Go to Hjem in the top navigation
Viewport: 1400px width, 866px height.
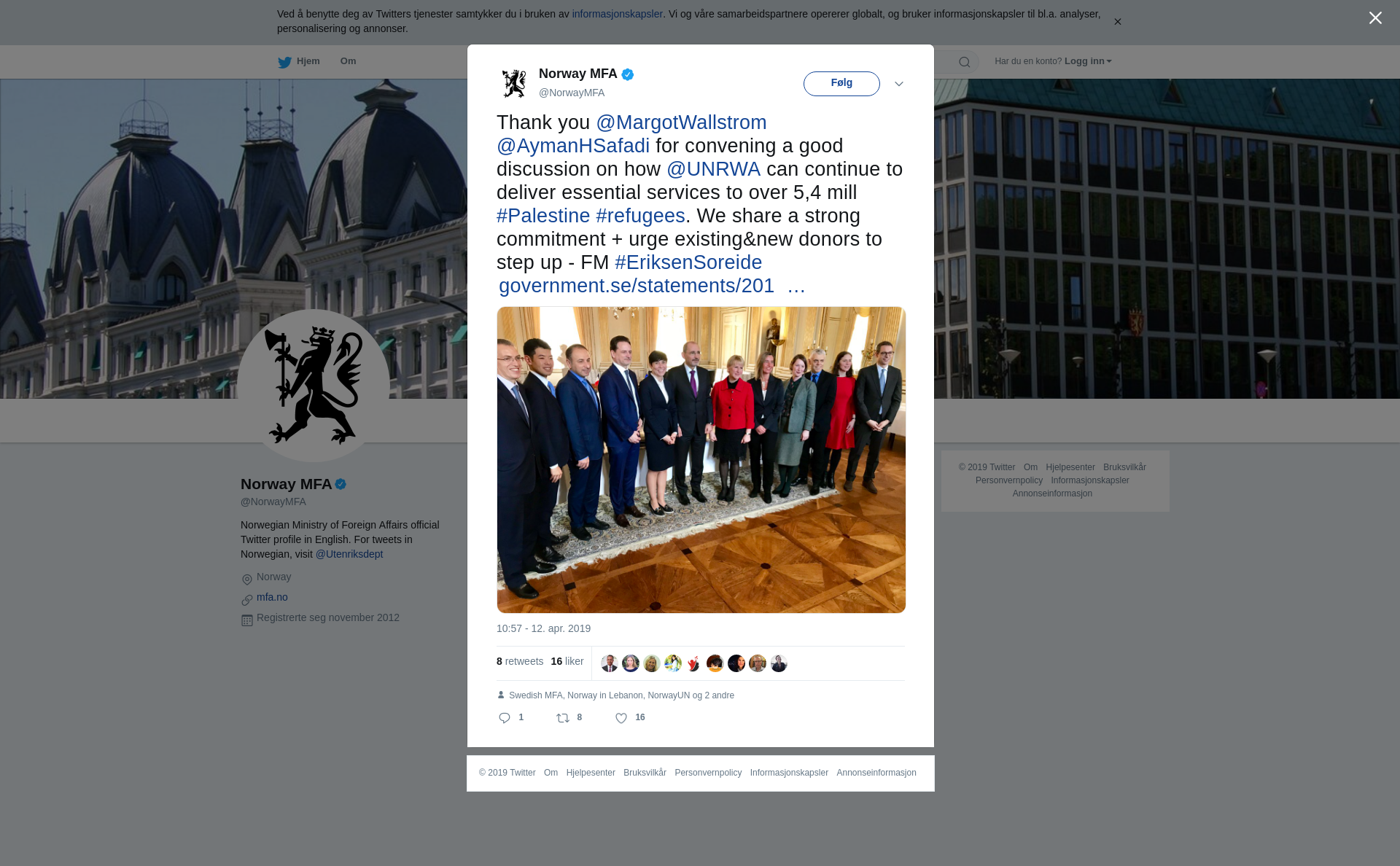pyautogui.click(x=308, y=61)
